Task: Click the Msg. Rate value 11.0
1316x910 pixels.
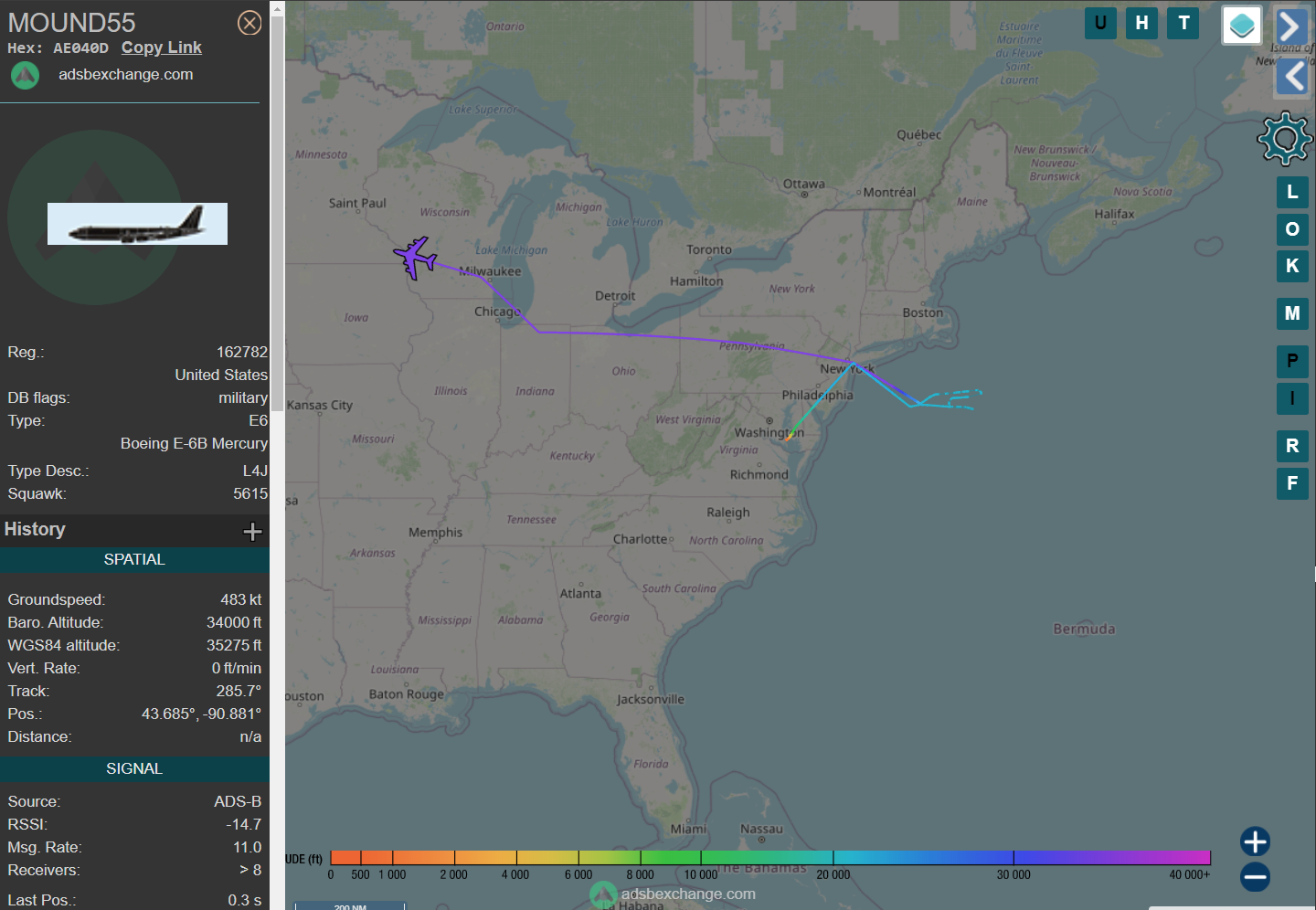Action: click(x=247, y=847)
